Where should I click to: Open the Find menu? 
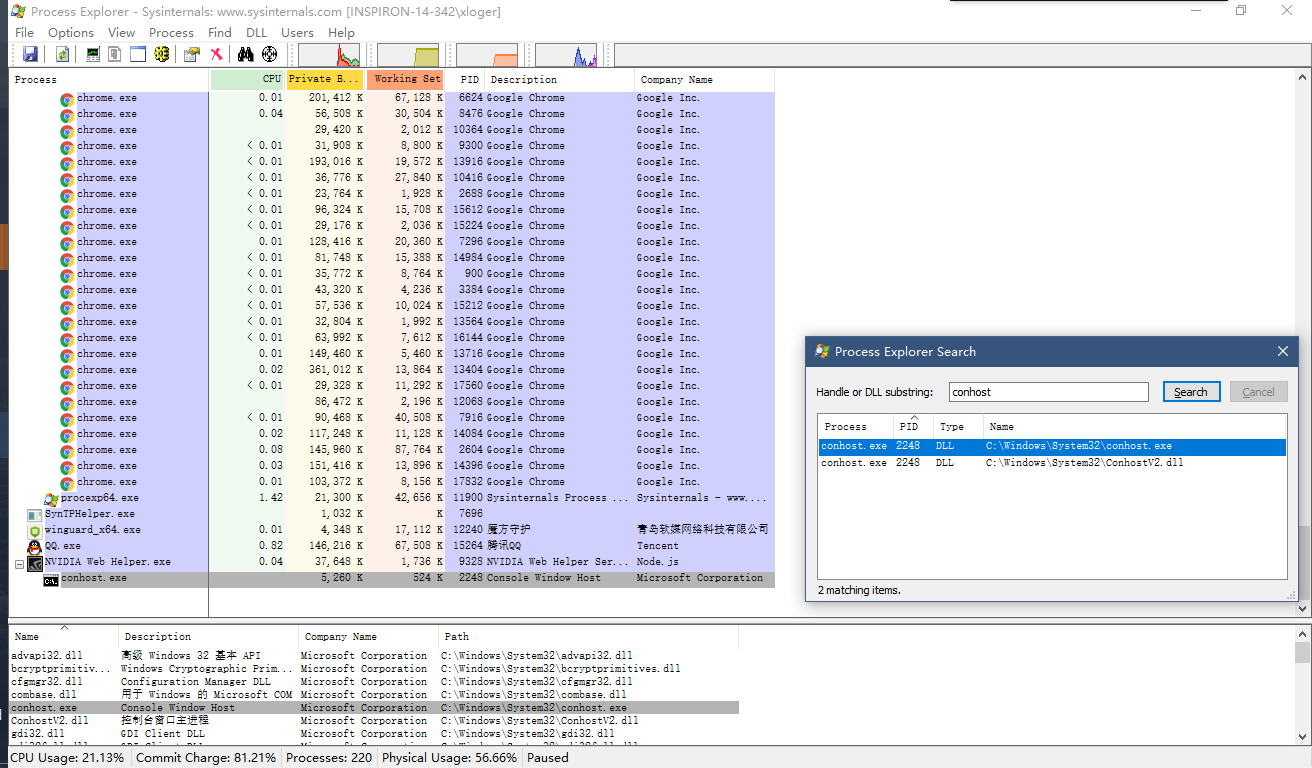coord(220,32)
